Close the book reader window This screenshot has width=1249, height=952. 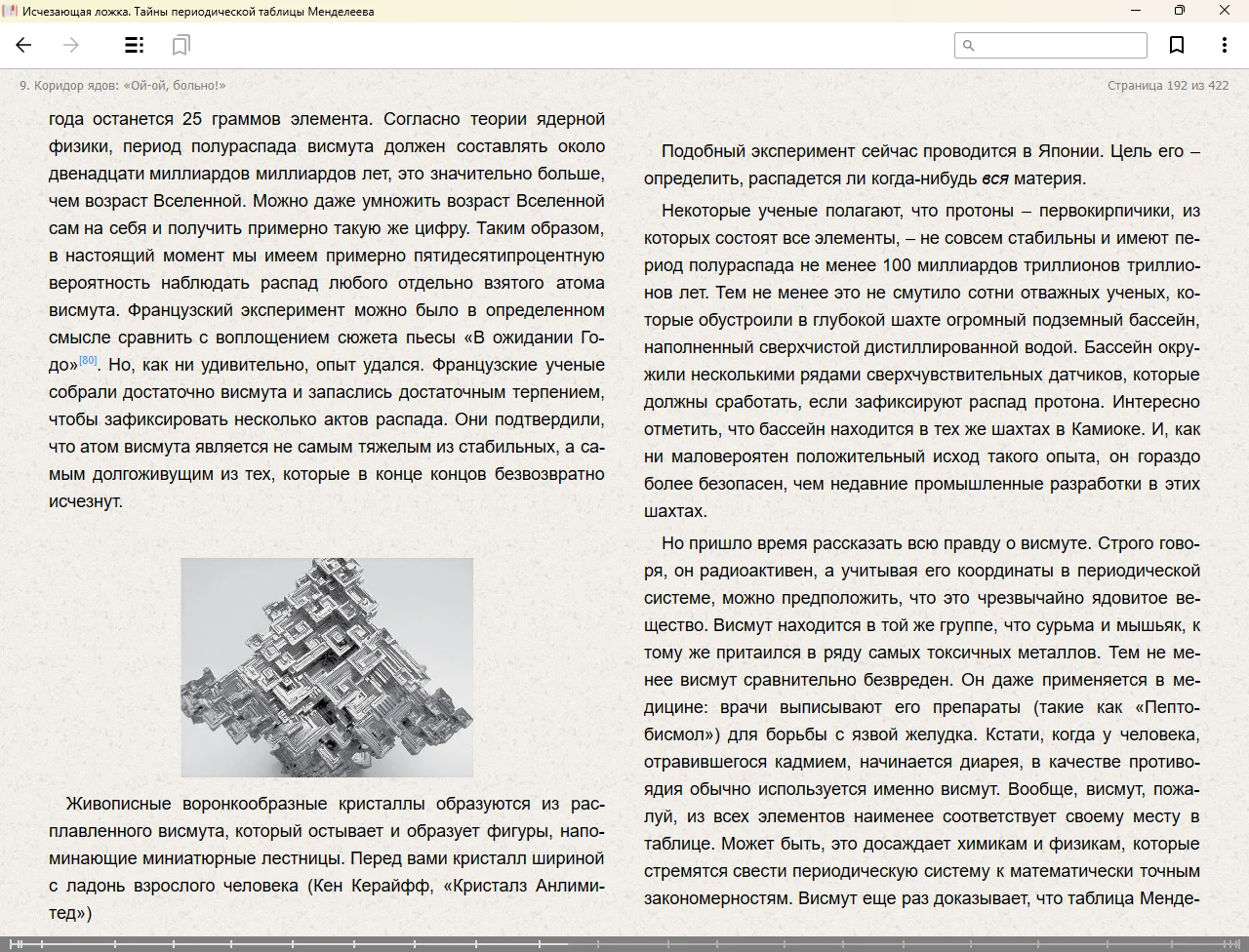1225,11
